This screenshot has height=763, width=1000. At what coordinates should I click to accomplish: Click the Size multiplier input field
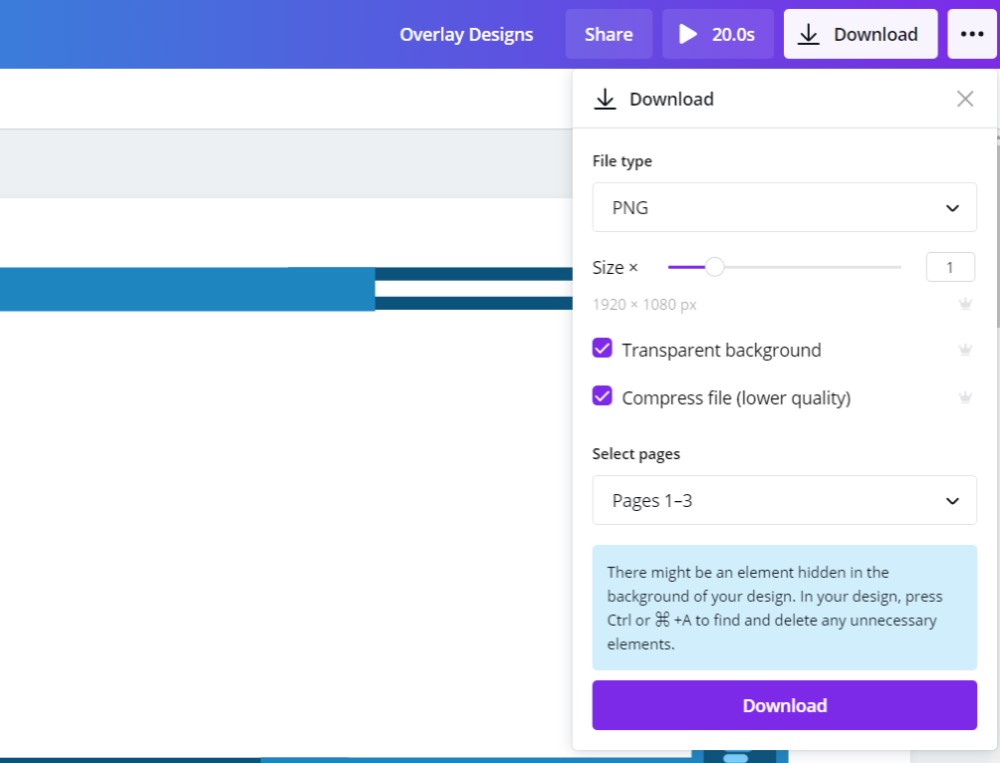(x=950, y=267)
